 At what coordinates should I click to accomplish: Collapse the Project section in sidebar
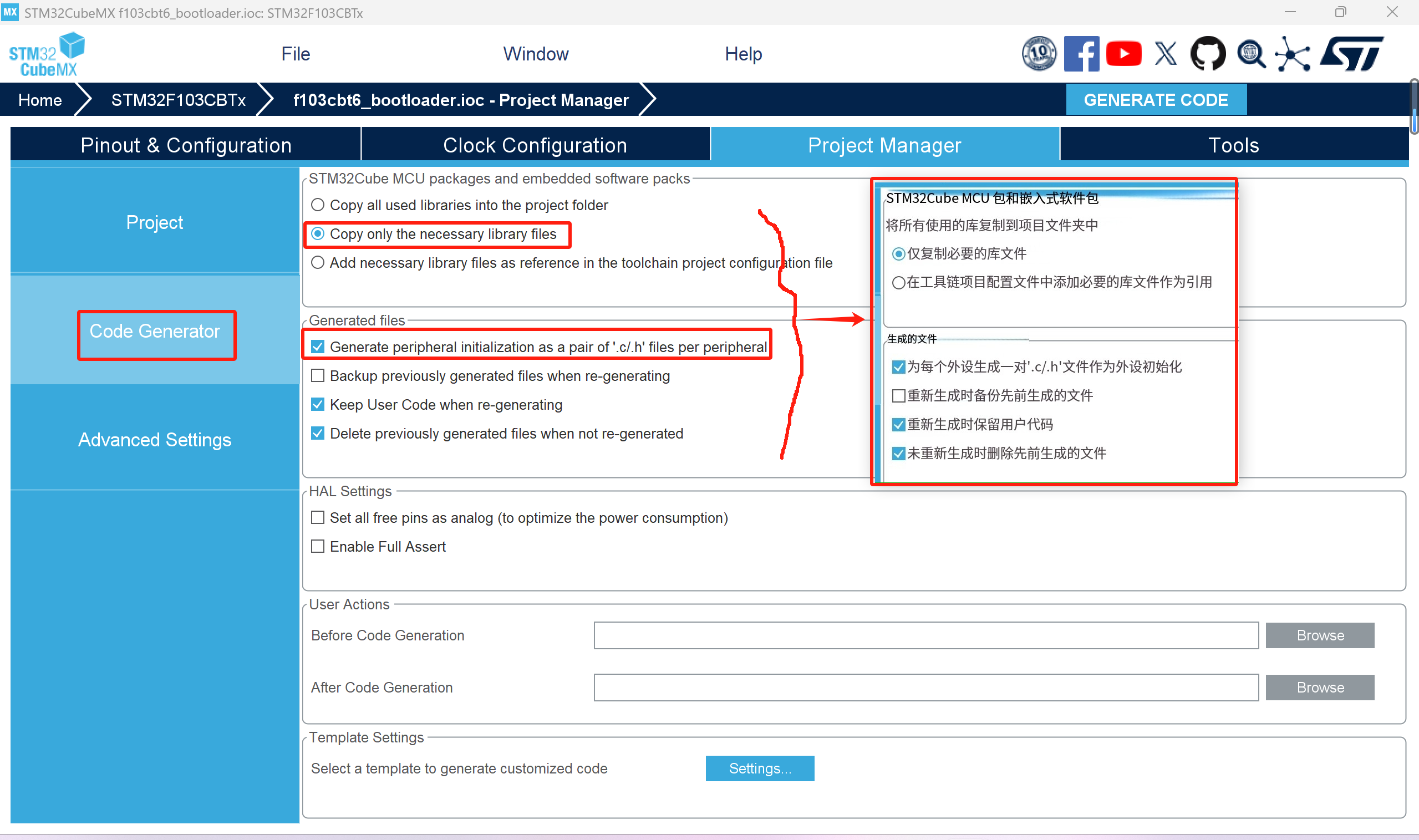tap(155, 222)
